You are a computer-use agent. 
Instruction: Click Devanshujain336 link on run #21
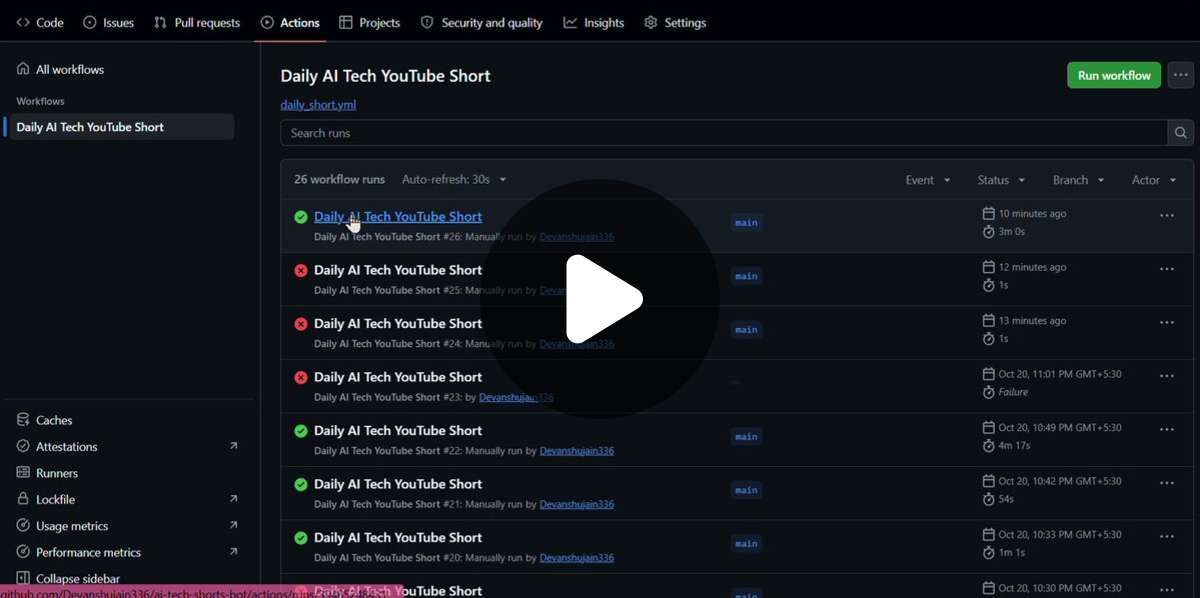577,504
